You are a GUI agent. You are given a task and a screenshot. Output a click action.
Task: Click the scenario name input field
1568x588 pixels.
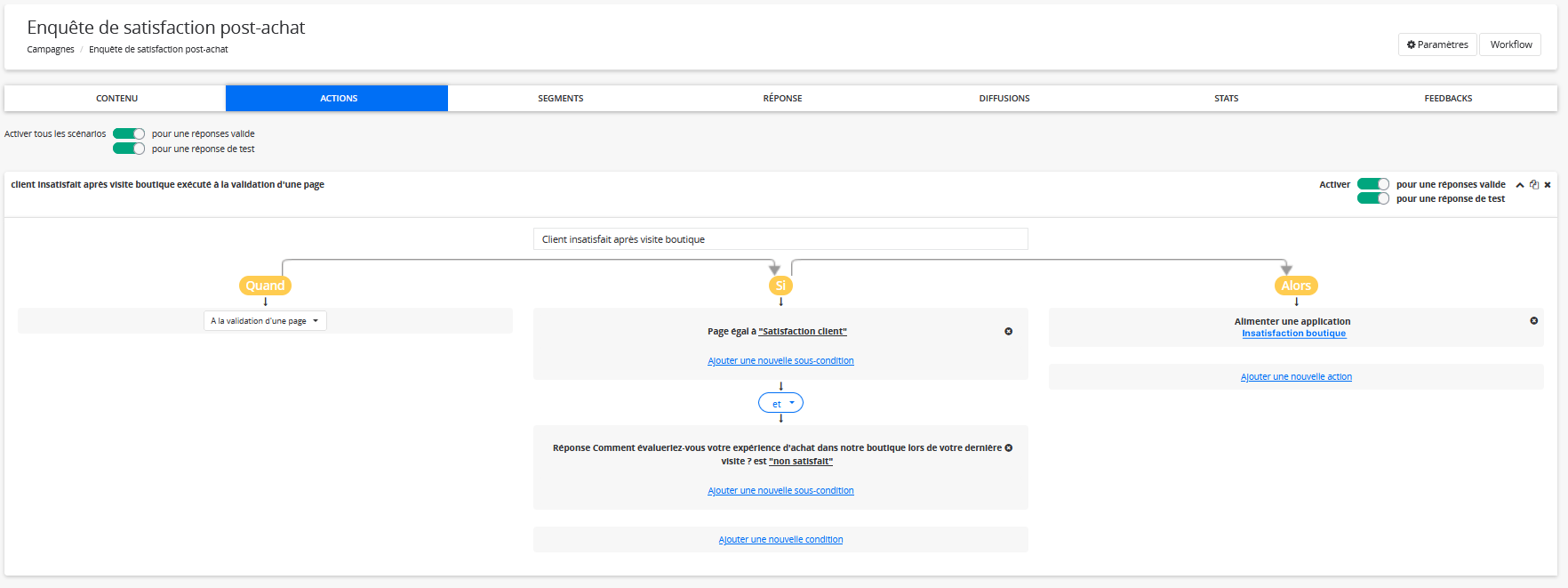point(780,239)
